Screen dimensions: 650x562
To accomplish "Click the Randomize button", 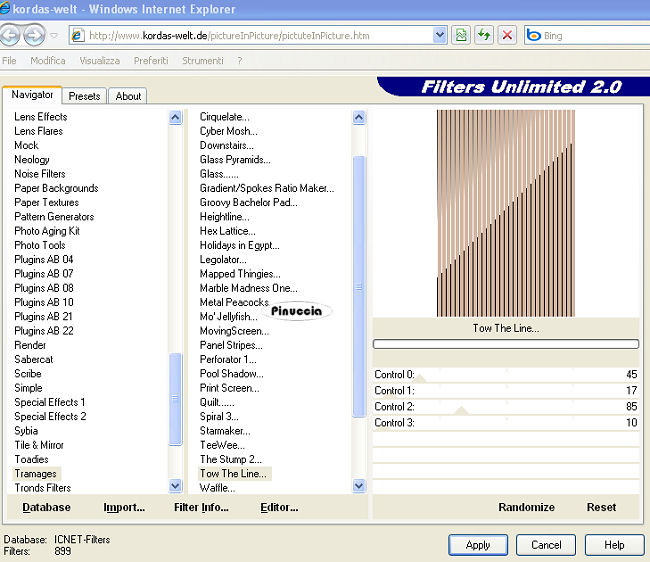I will pyautogui.click(x=526, y=507).
